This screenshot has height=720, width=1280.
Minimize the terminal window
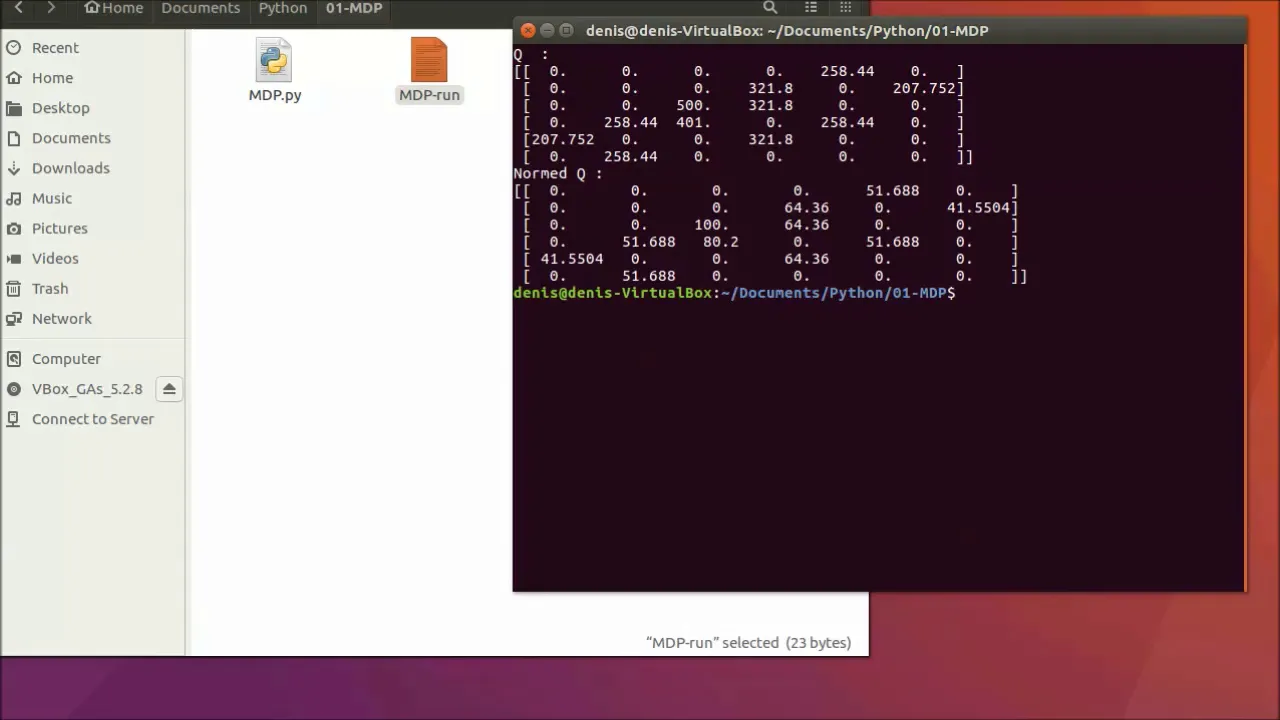(x=547, y=30)
